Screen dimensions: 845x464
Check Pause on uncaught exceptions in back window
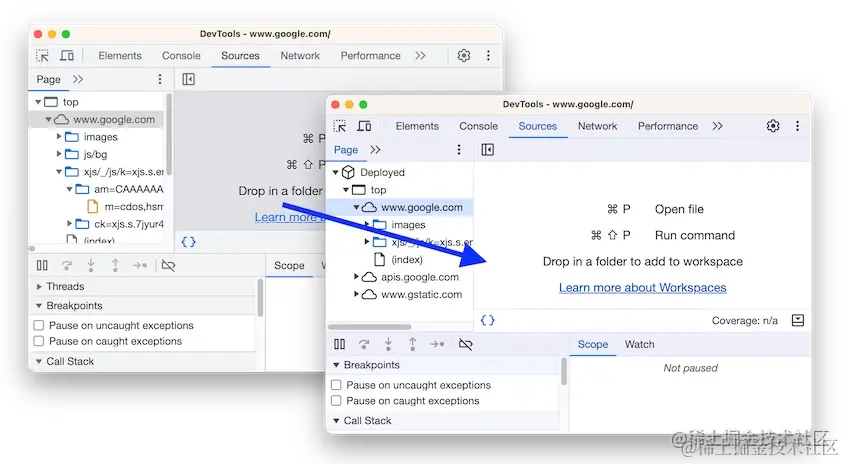pos(39,326)
